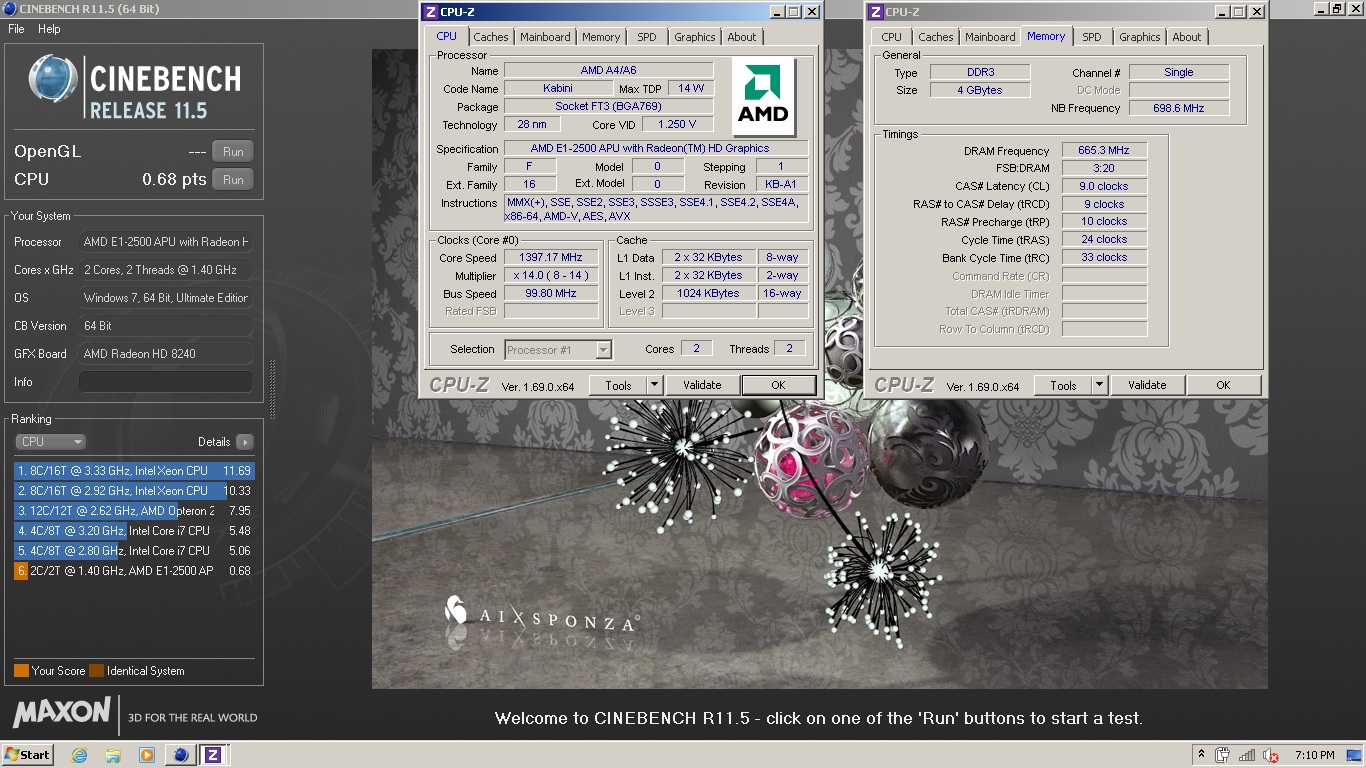This screenshot has width=1366, height=768.
Task: Click Identical System brown legend swatch
Action: point(96,671)
